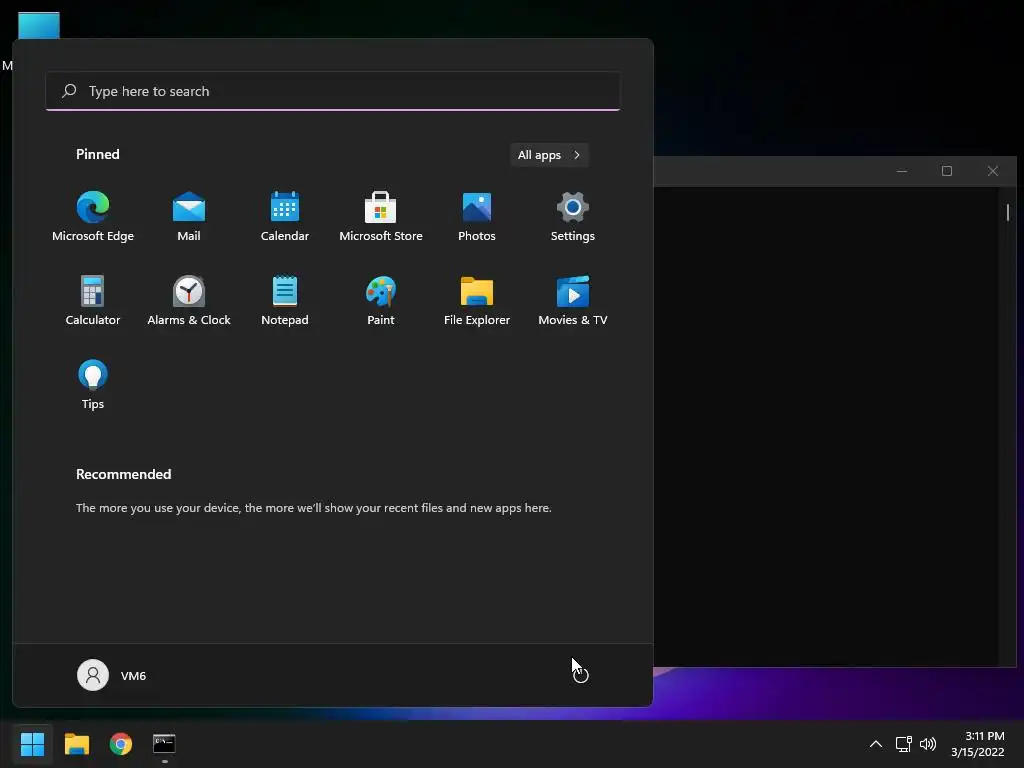
Task: Launch the Mail app
Action: point(189,217)
